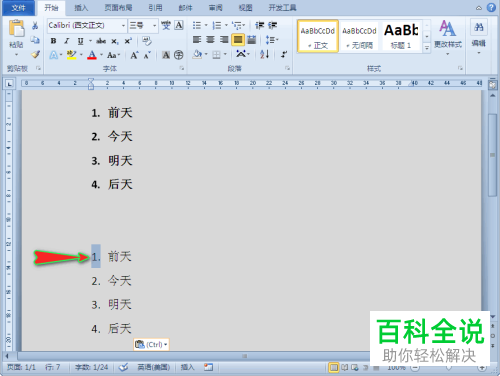
Task: Expand the styles gallery More arrow
Action: [427, 48]
